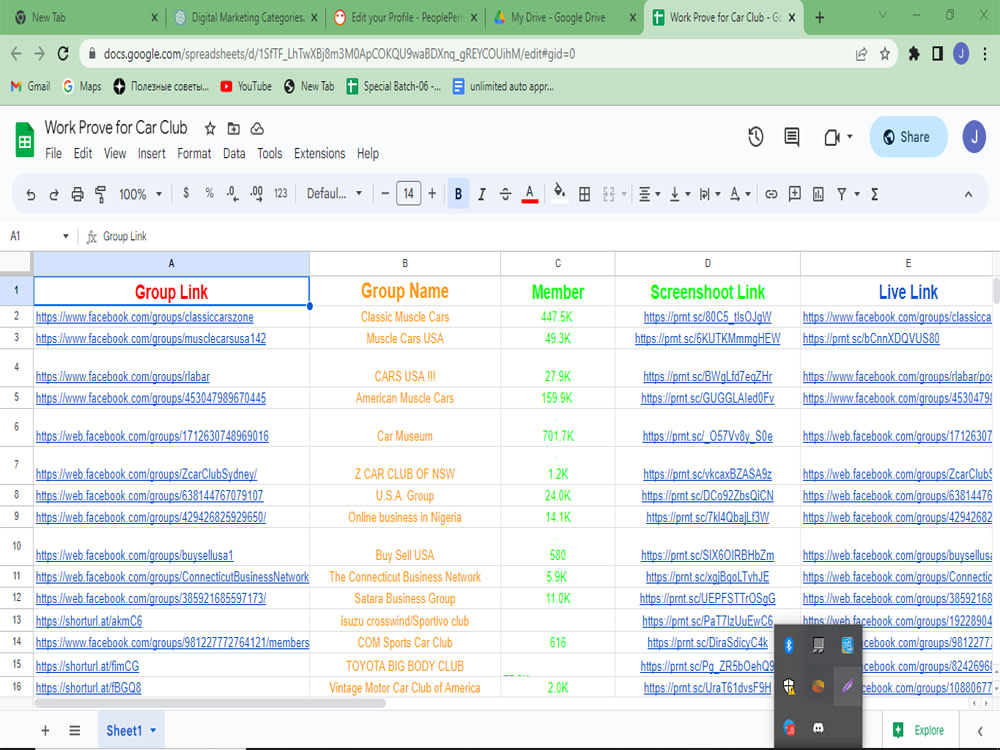The image size is (1000, 750).
Task: Open the Default font dropdown
Action: 334,193
